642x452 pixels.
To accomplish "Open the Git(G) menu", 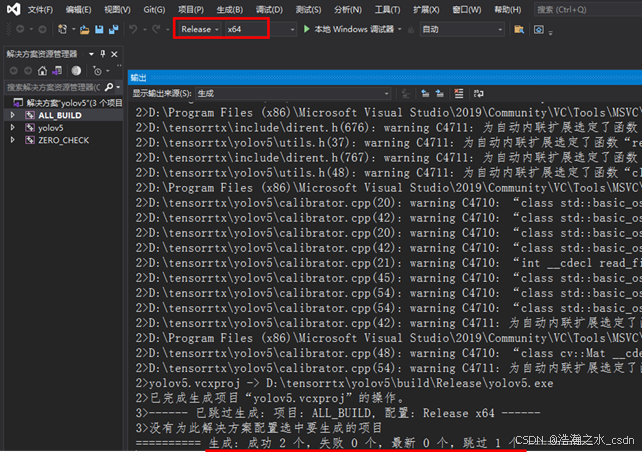I will click(154, 9).
